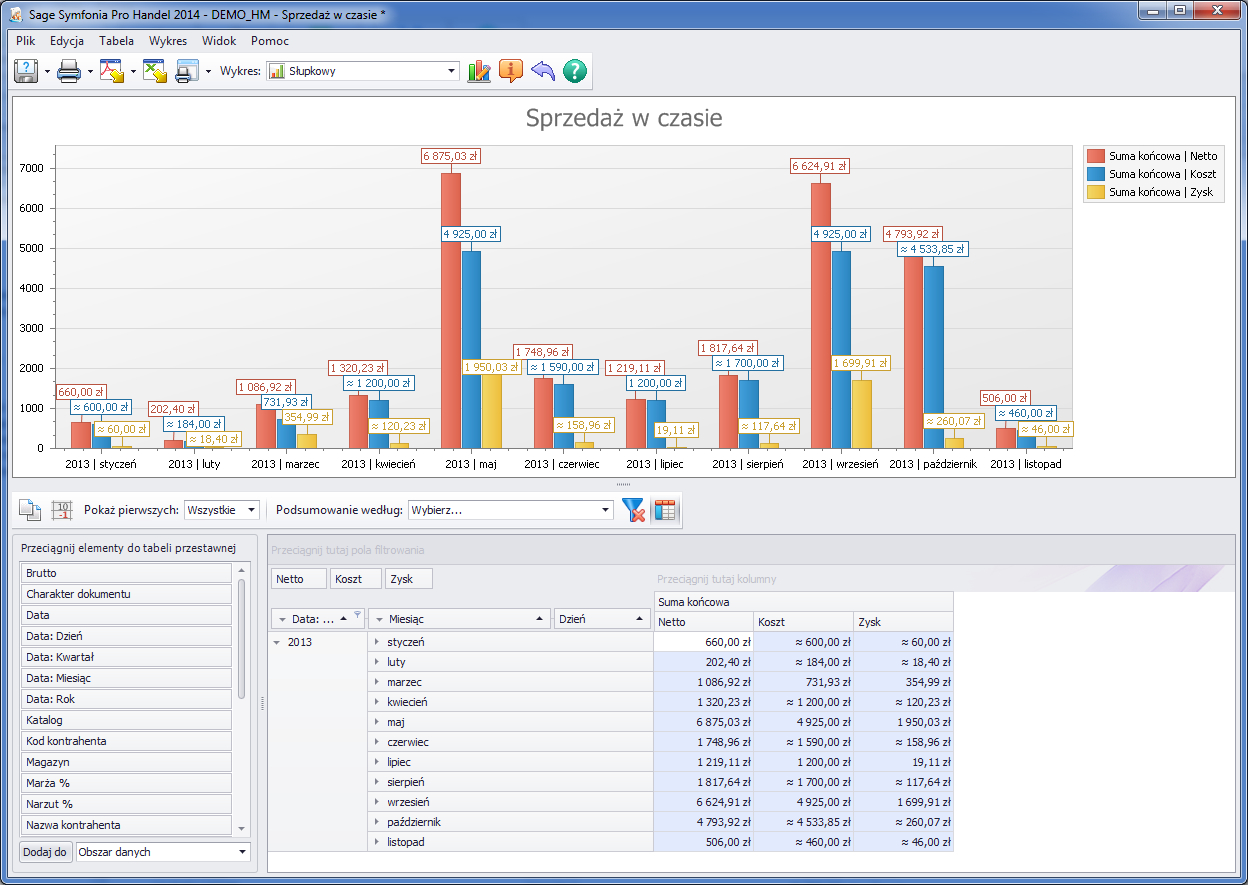Click the red Netto legend swatch
The image size is (1248, 885).
point(1096,156)
